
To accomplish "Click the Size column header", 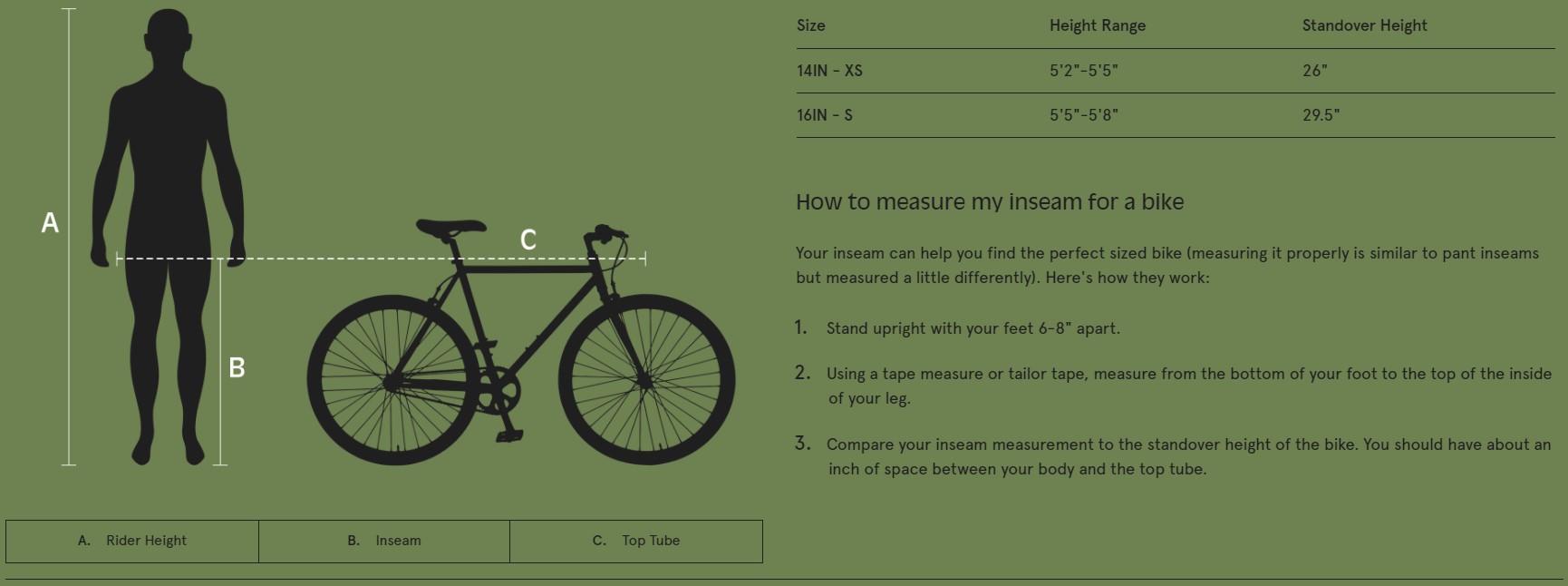I will pos(811,25).
